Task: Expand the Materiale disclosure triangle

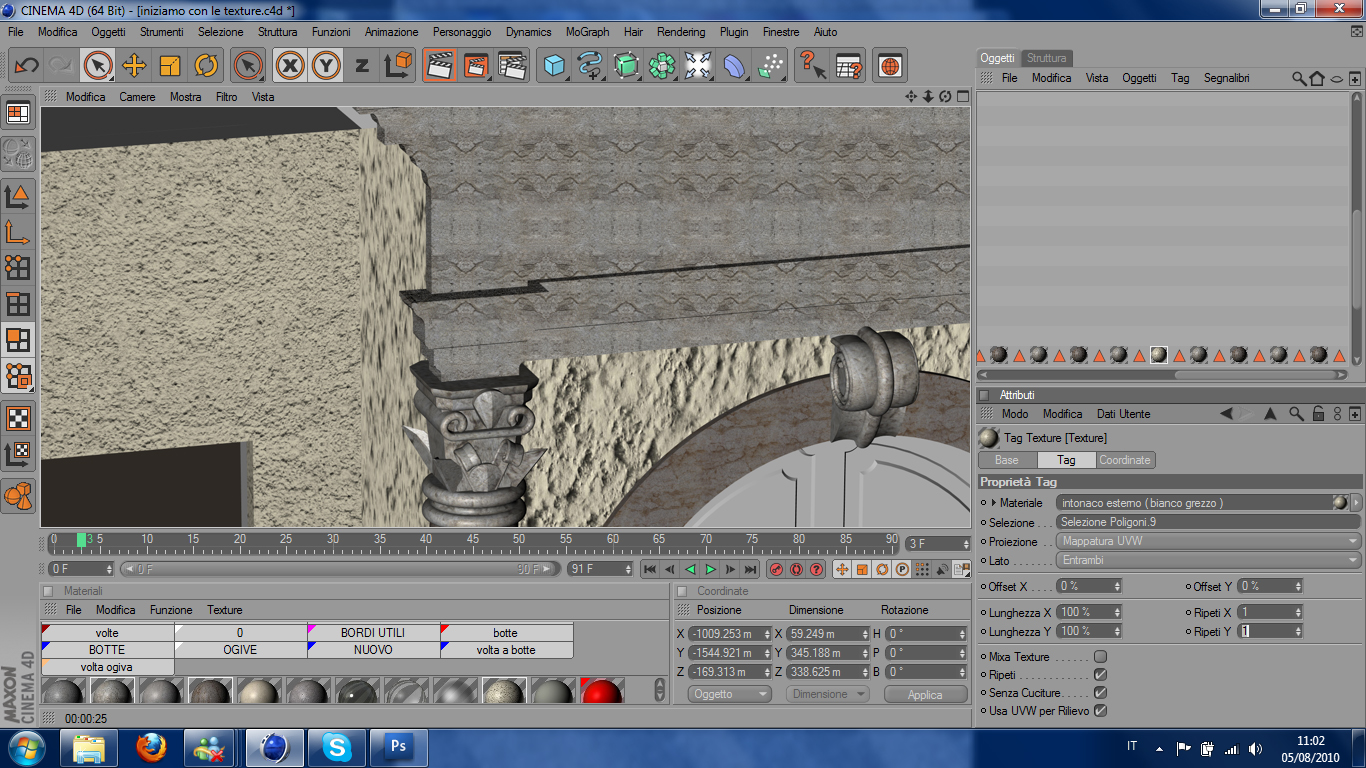Action: click(993, 503)
